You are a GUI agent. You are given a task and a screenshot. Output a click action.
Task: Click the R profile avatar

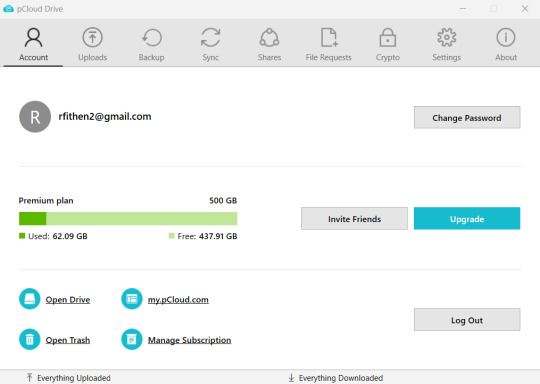[35, 117]
